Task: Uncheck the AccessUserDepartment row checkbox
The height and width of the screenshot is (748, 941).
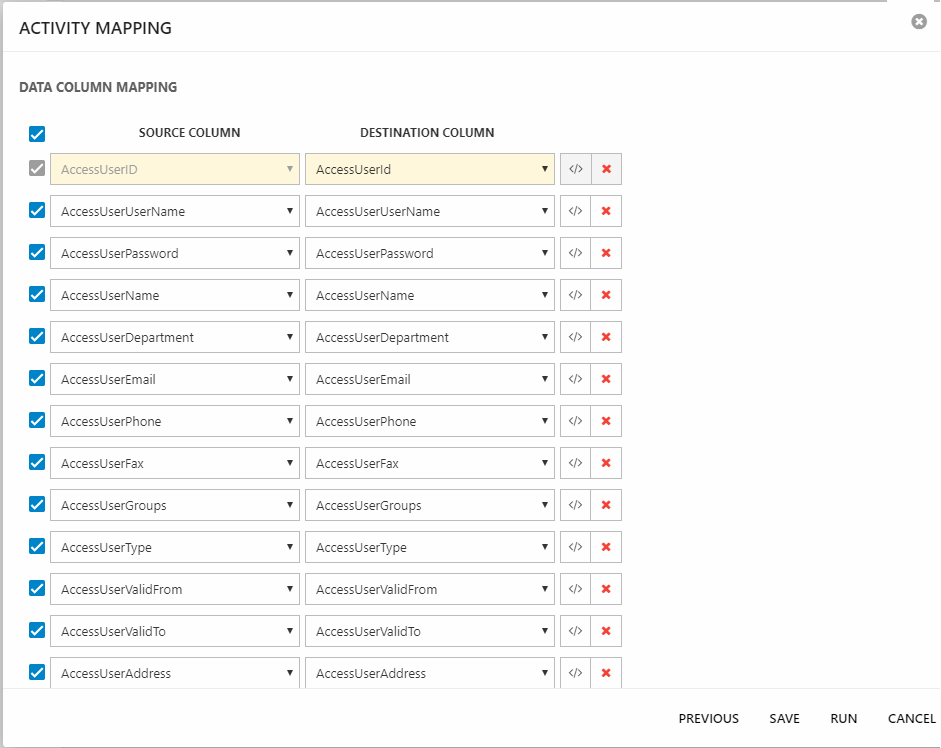Action: (37, 337)
